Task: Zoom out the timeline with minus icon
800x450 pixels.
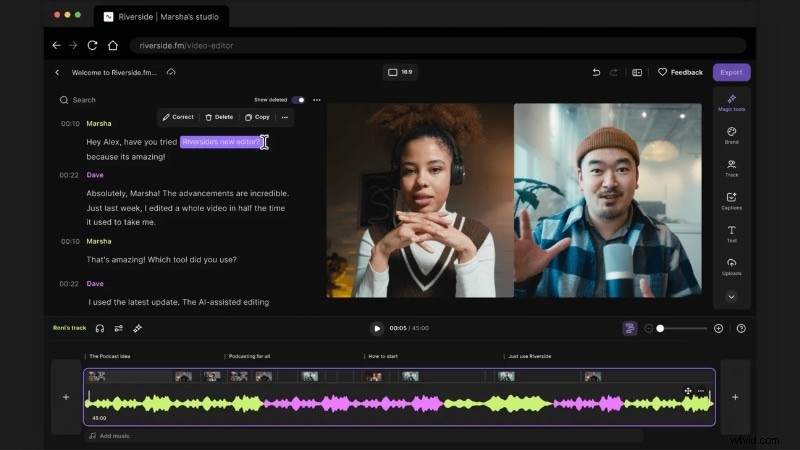Action: tap(648, 329)
